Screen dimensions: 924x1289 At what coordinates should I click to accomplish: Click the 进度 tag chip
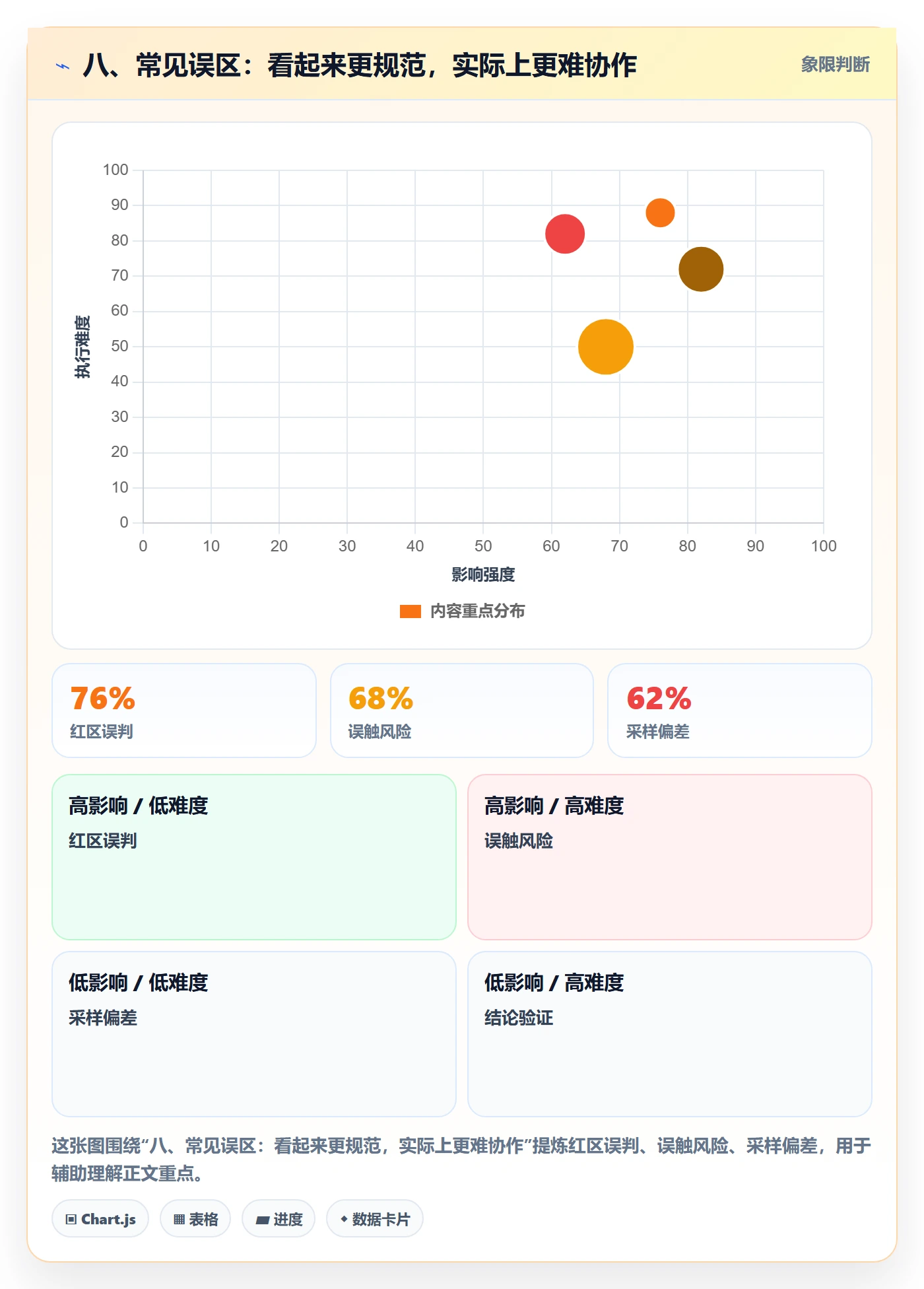279,1218
